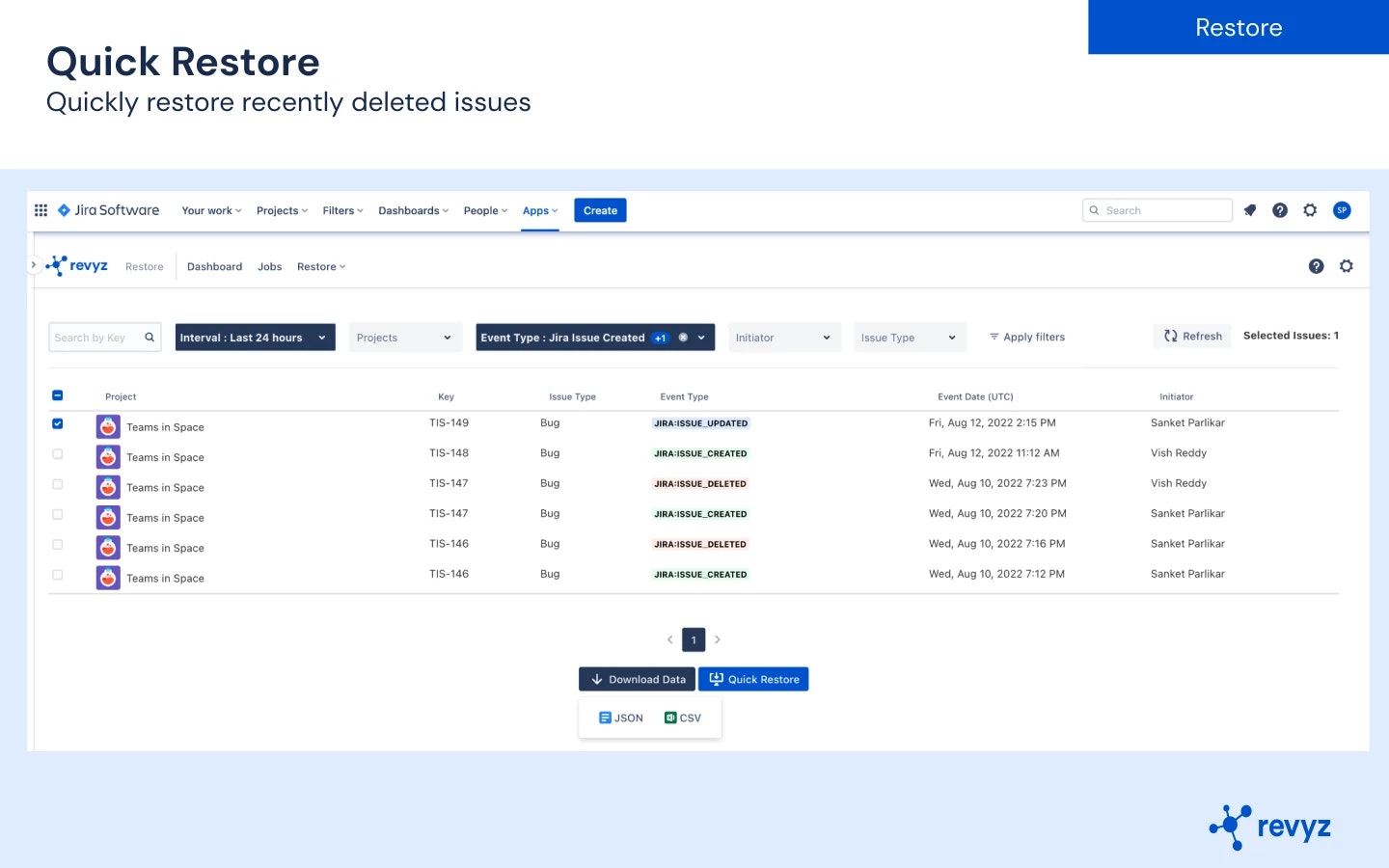Viewport: 1389px width, 868px height.
Task: Uncheck the TIS-149 row checkbox
Action: click(x=57, y=423)
